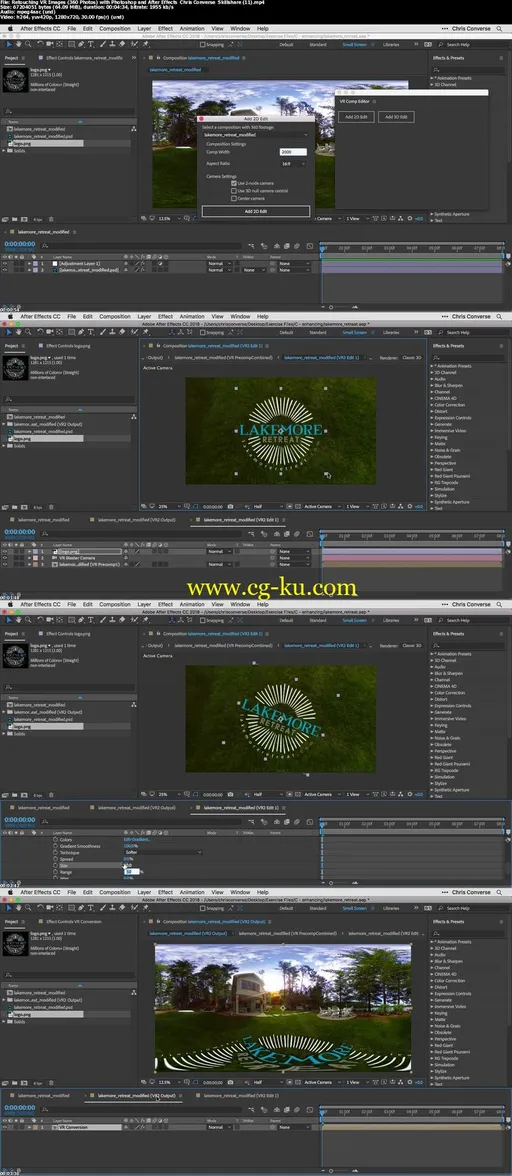Select the Hand tool in first frame toolbar
Viewport: 512px width, 1176px height.
pos(19,44)
